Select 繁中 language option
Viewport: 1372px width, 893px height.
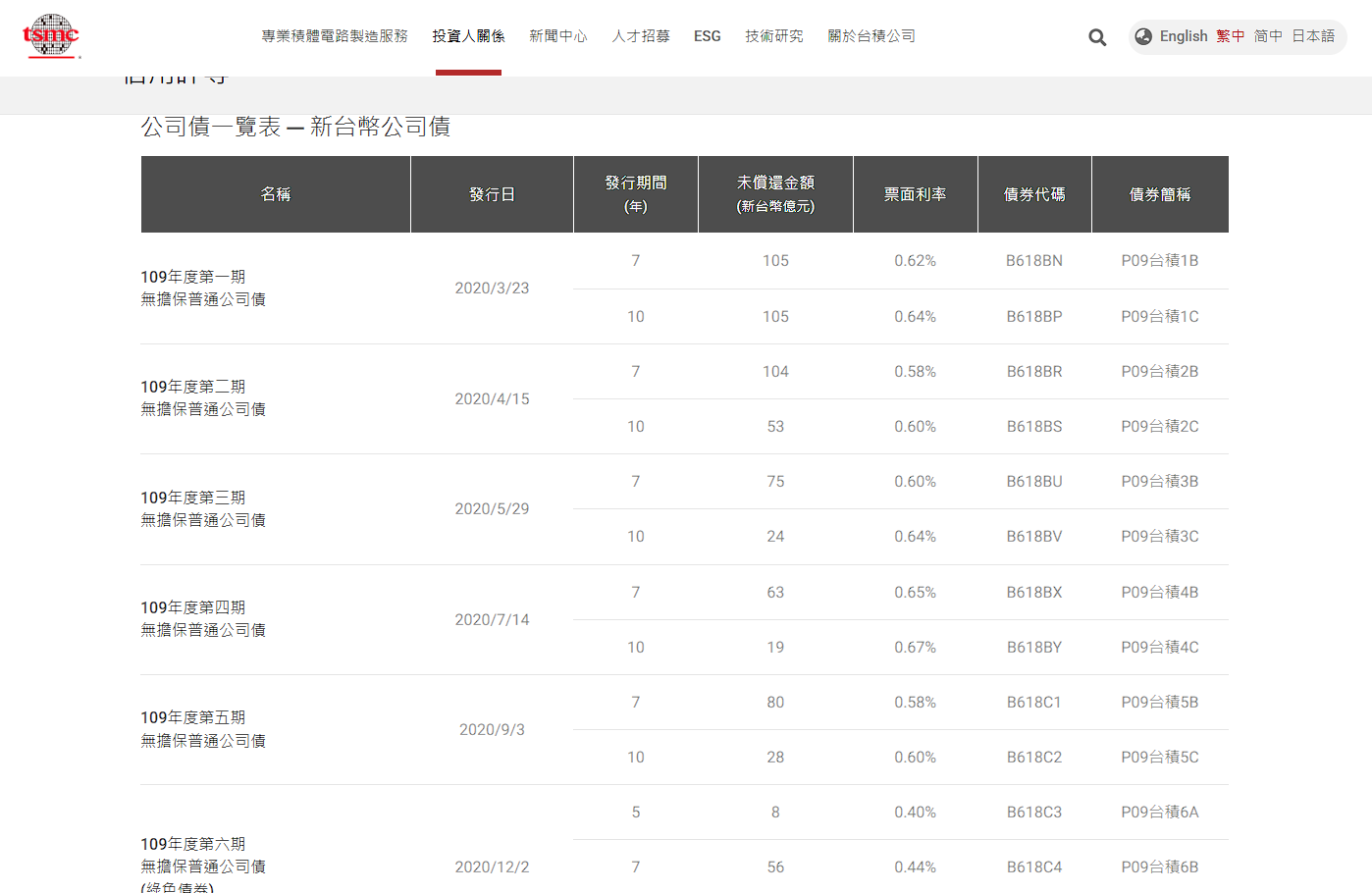click(1230, 36)
